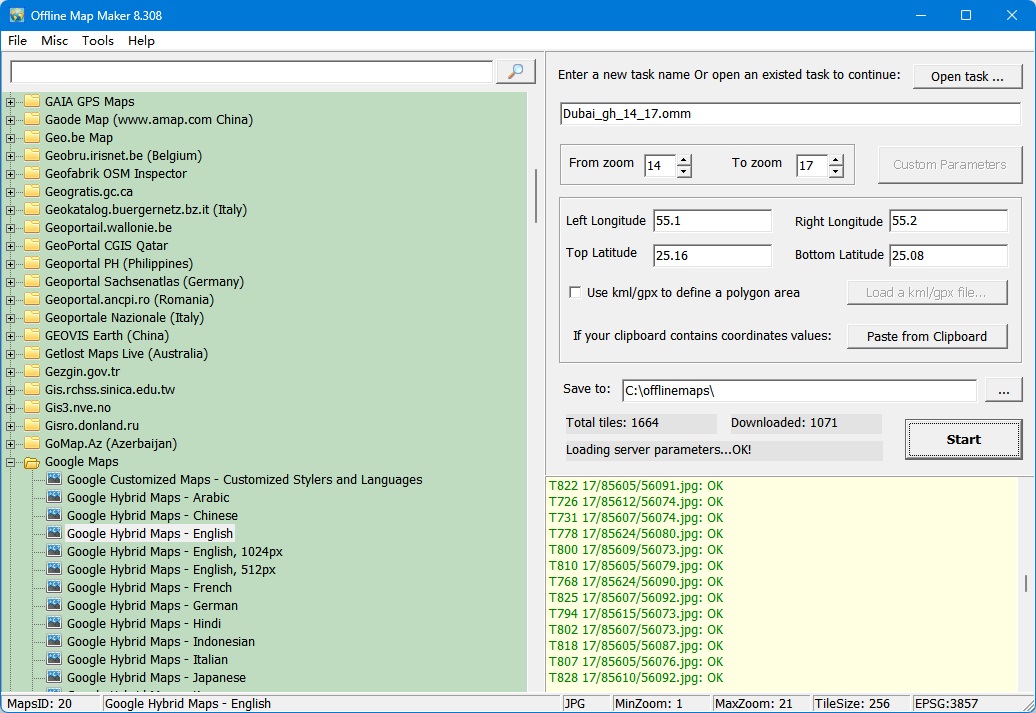
Task: Decrease the To zoom value
Action: tap(836, 171)
